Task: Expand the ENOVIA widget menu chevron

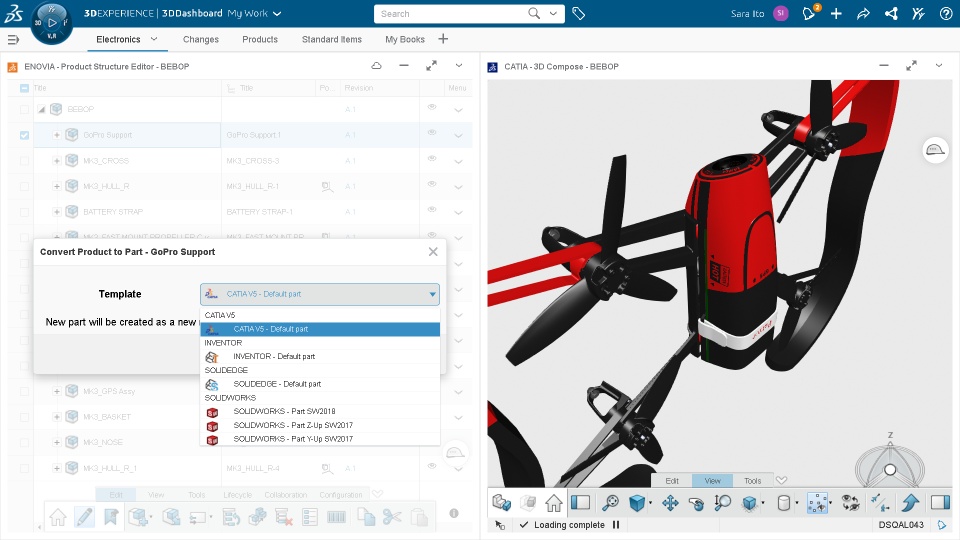Action: [x=459, y=66]
